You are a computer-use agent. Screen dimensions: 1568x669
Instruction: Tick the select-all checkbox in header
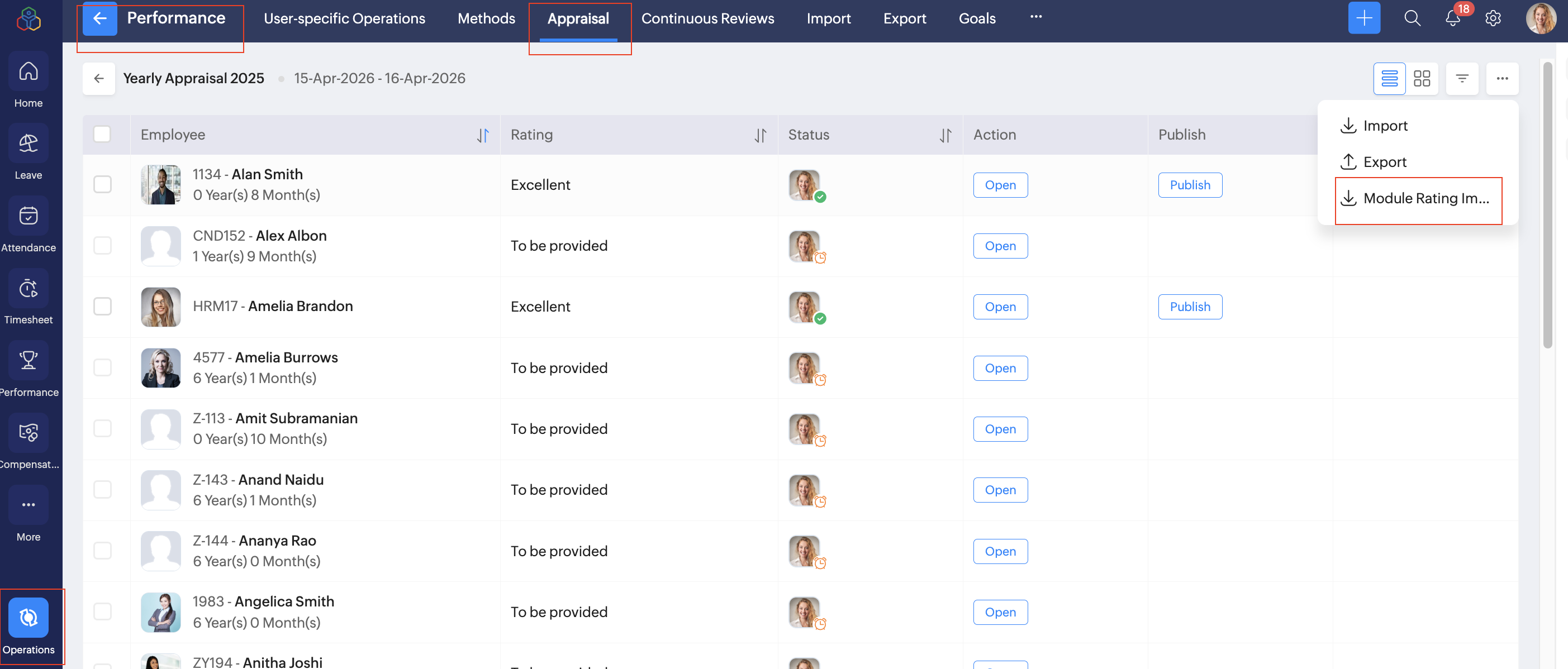(x=102, y=135)
